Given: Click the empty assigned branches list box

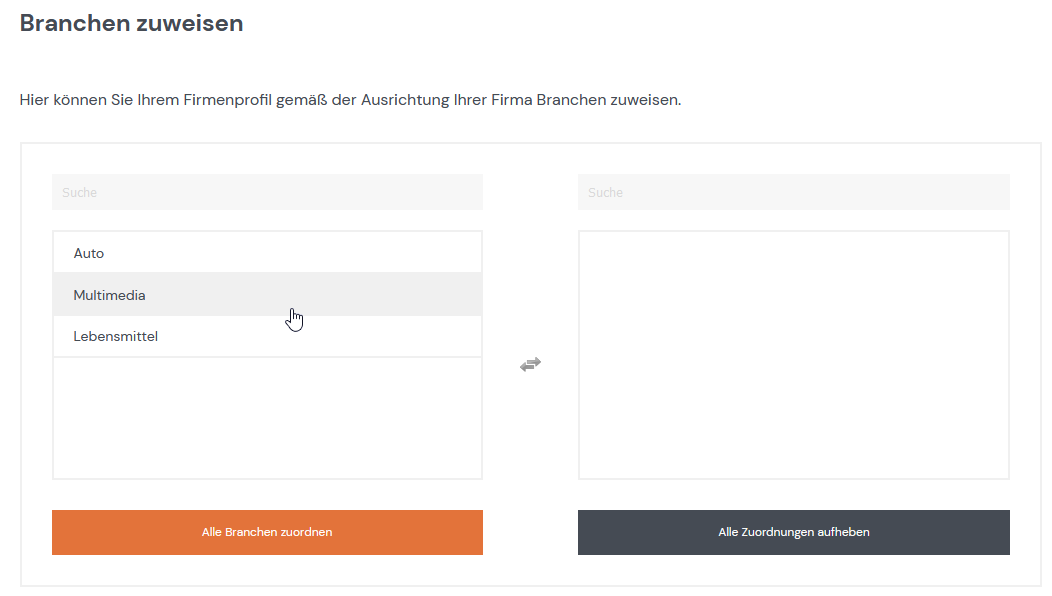Looking at the screenshot, I should pos(793,355).
